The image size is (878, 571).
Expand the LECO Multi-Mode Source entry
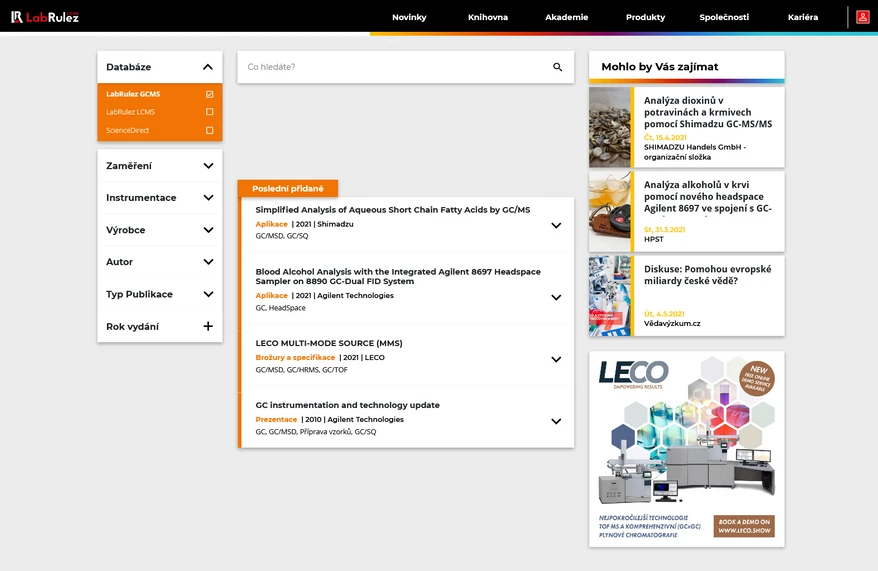(556, 359)
